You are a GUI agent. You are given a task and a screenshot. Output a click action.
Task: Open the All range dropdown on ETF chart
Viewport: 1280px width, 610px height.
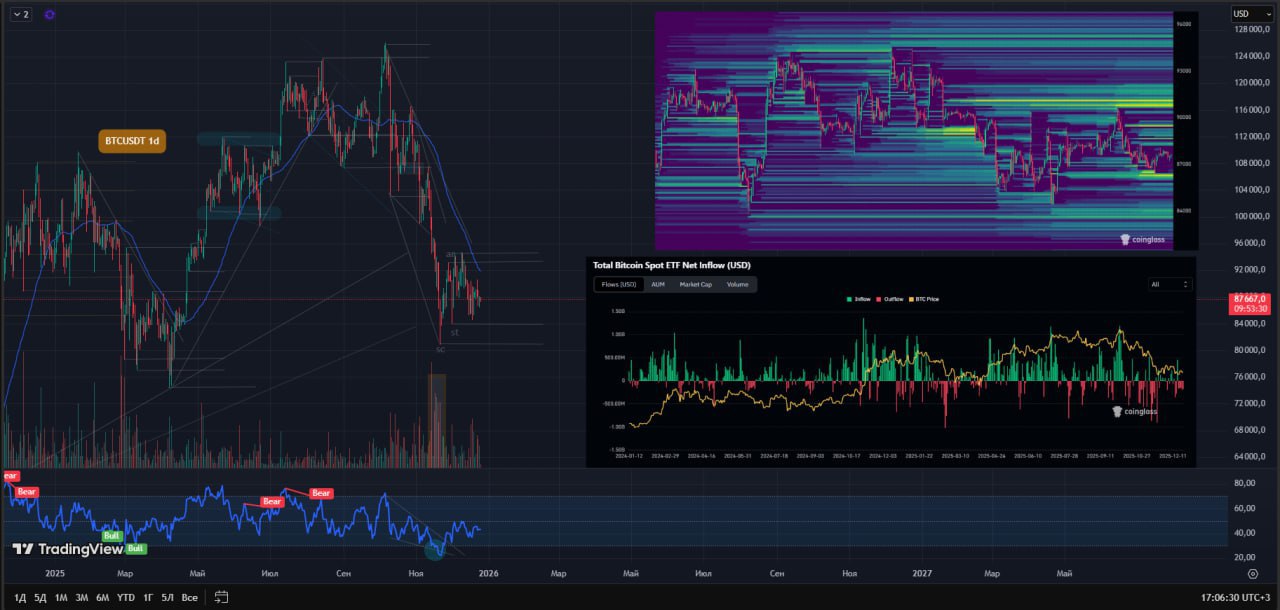tap(1170, 284)
